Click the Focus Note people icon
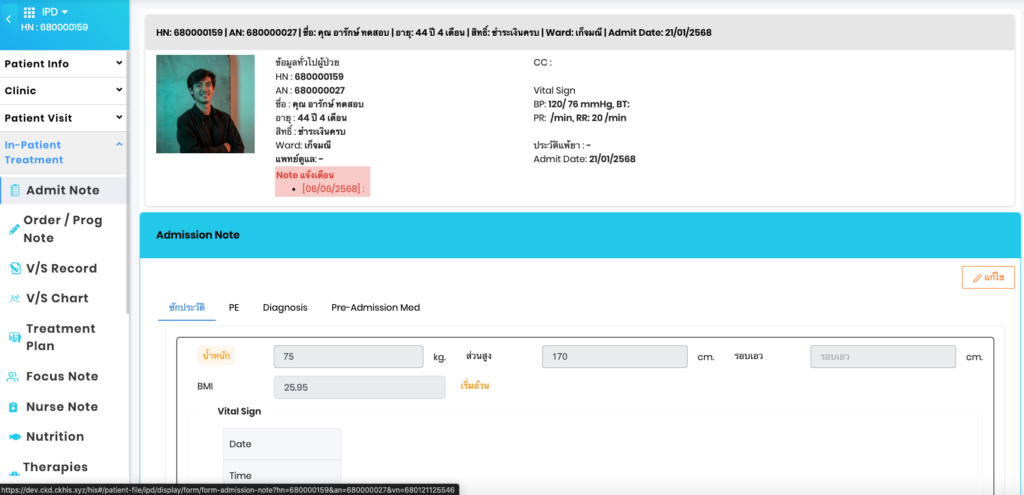This screenshot has height=495, width=1024. [14, 377]
